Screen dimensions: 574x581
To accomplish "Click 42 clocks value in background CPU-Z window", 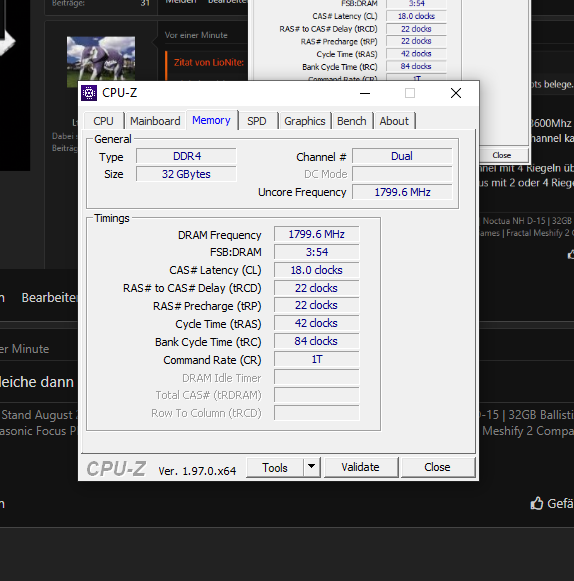I will pyautogui.click(x=416, y=54).
